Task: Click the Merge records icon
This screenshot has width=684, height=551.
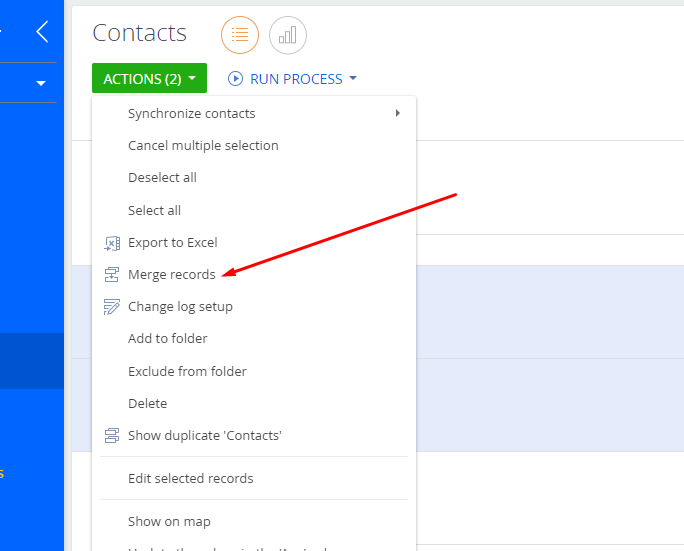Action: point(112,275)
